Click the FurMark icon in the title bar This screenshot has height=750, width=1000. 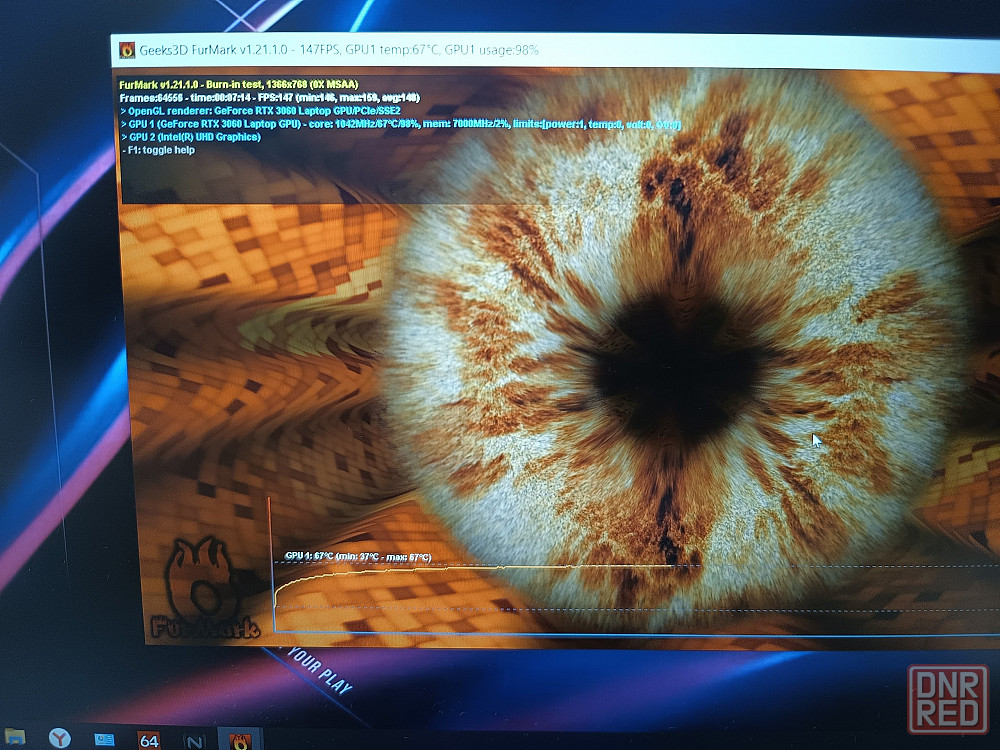click(127, 50)
